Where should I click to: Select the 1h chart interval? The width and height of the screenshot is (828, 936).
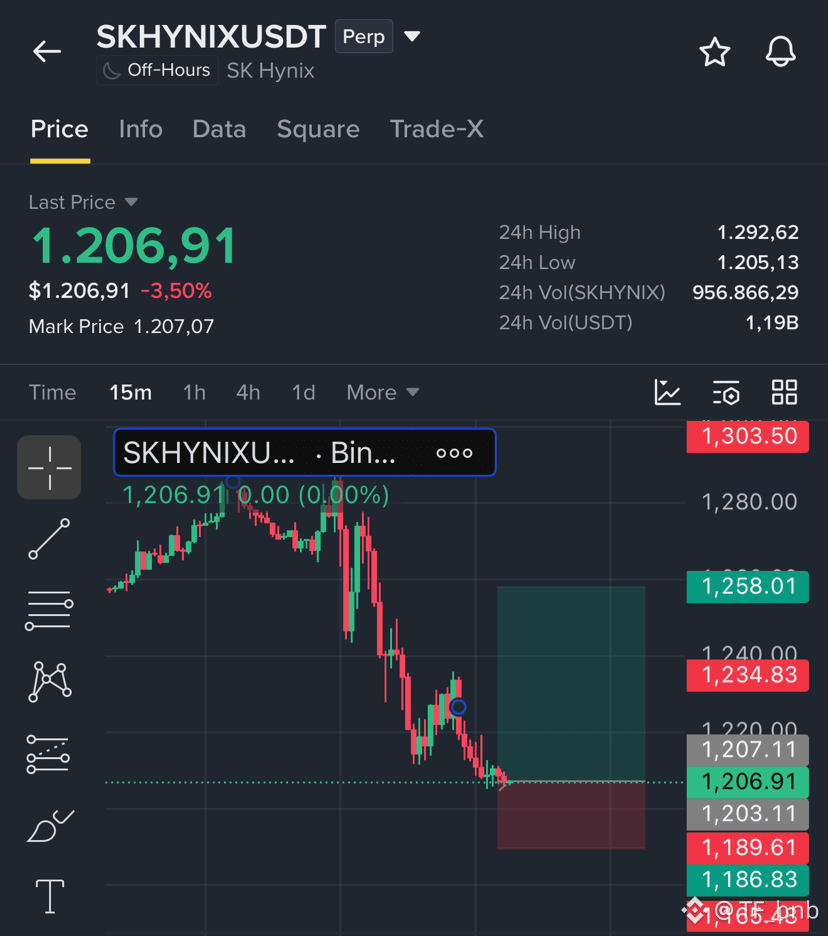point(194,392)
